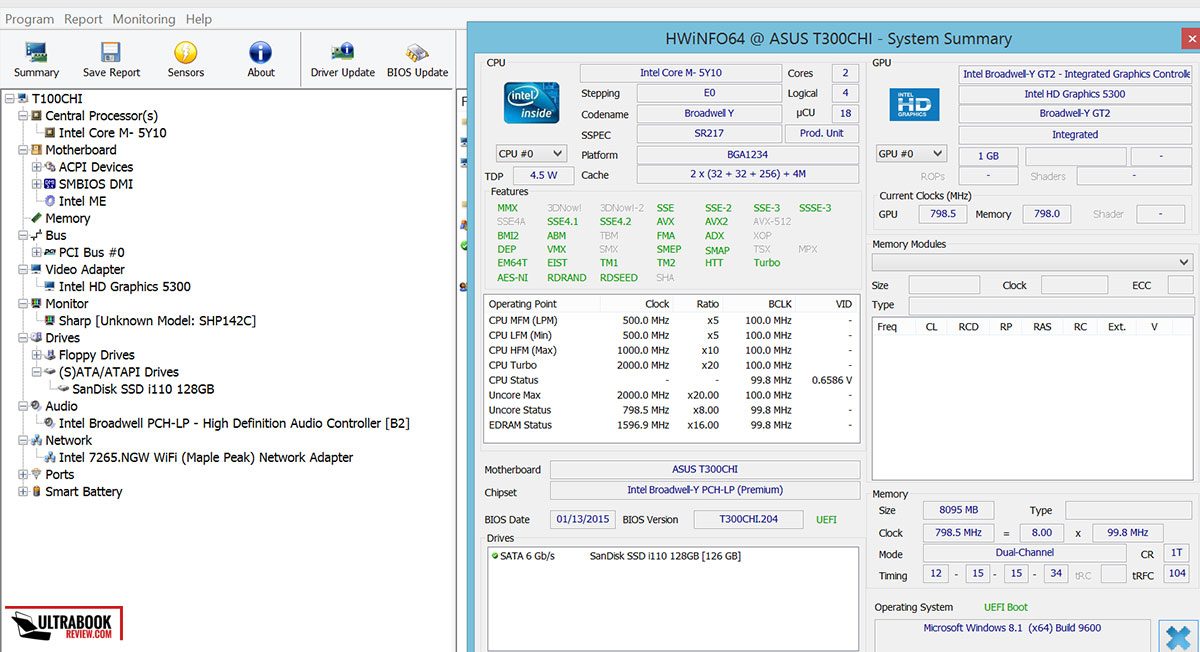Collapse the (S)ATA/ATAPI Drives node

point(36,372)
